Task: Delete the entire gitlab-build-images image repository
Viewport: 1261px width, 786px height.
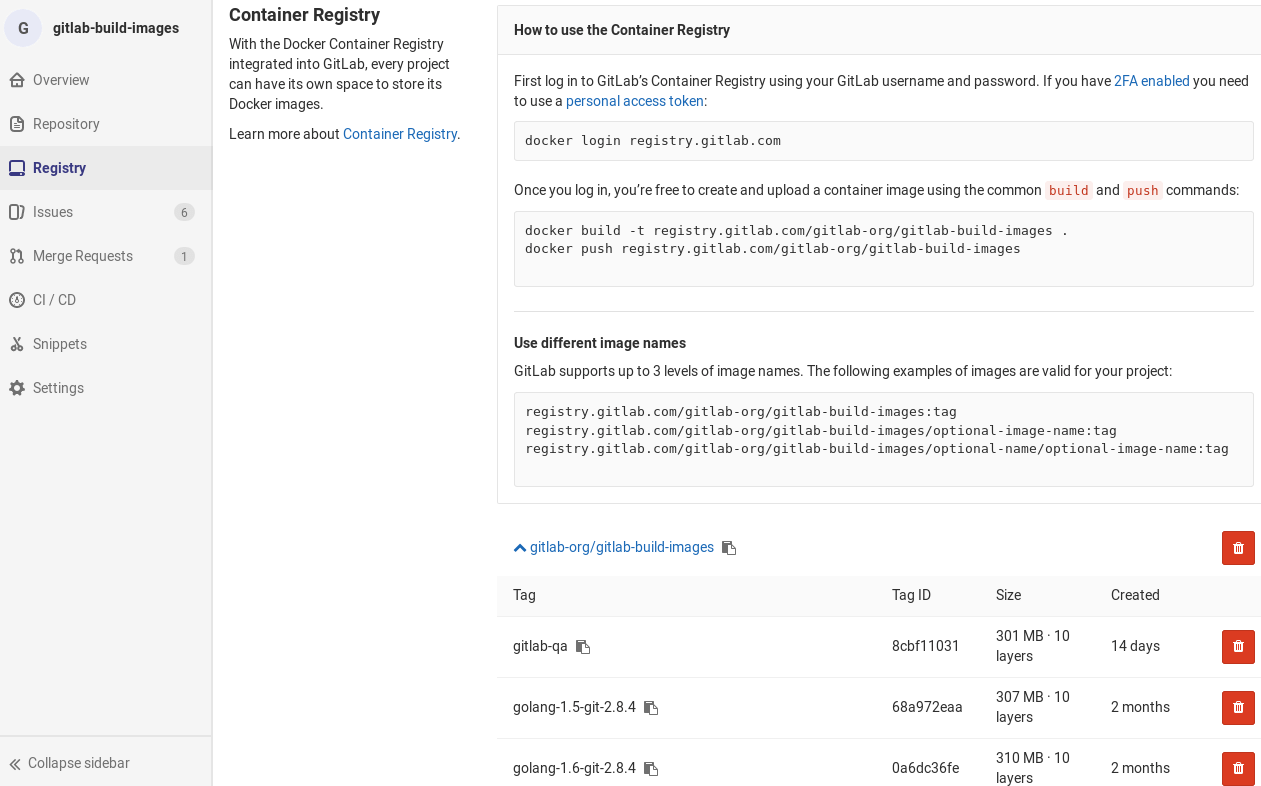Action: [1238, 548]
